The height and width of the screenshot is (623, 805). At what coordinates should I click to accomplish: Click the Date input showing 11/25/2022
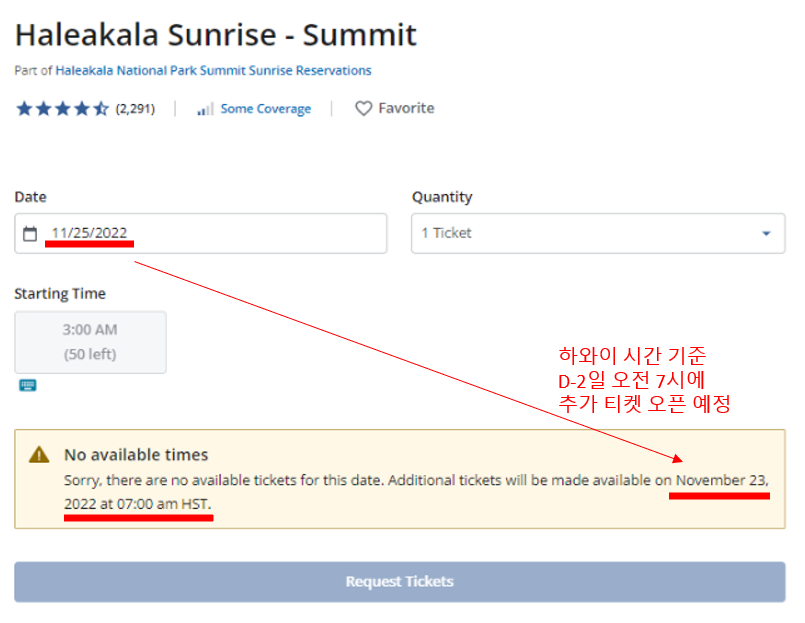coord(201,233)
